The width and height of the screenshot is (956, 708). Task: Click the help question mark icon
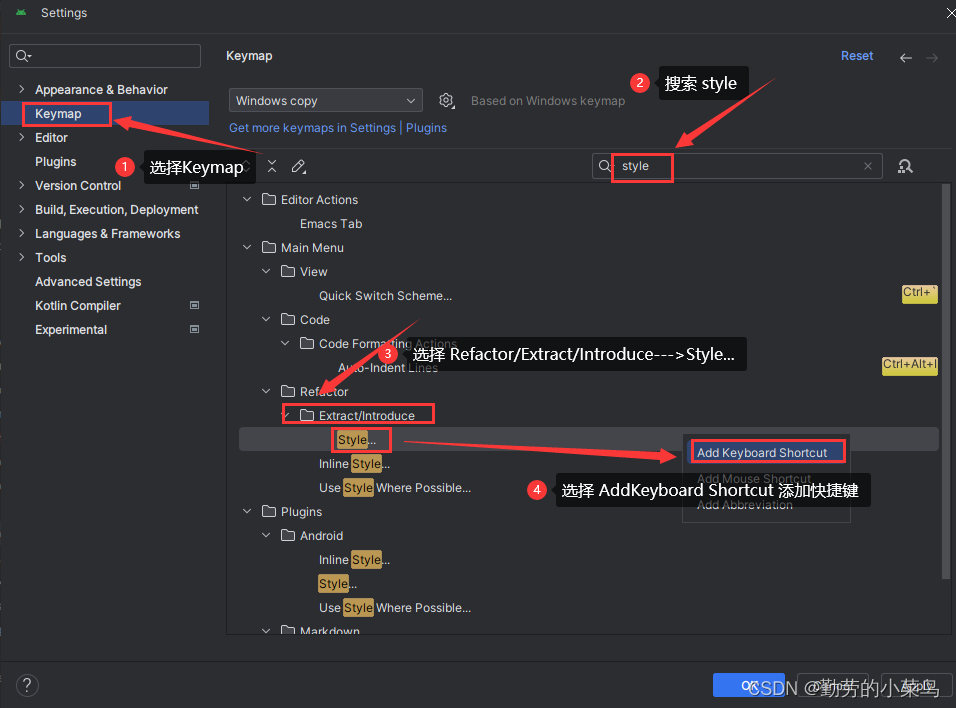coord(27,685)
